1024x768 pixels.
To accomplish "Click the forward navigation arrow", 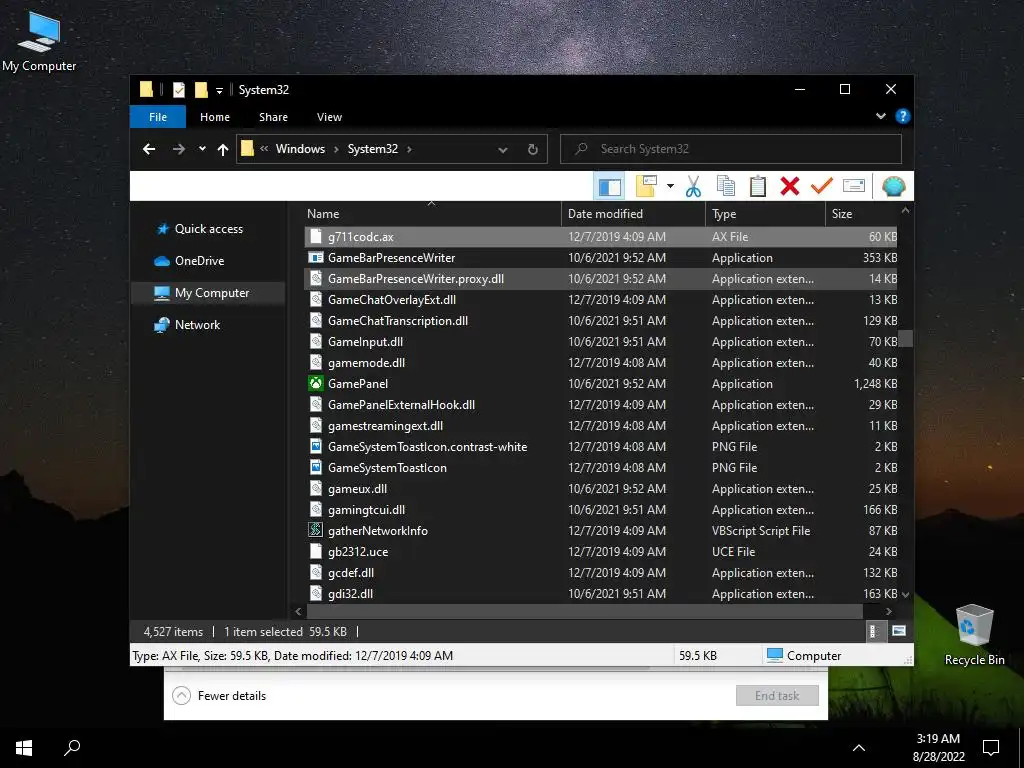I will (178, 149).
